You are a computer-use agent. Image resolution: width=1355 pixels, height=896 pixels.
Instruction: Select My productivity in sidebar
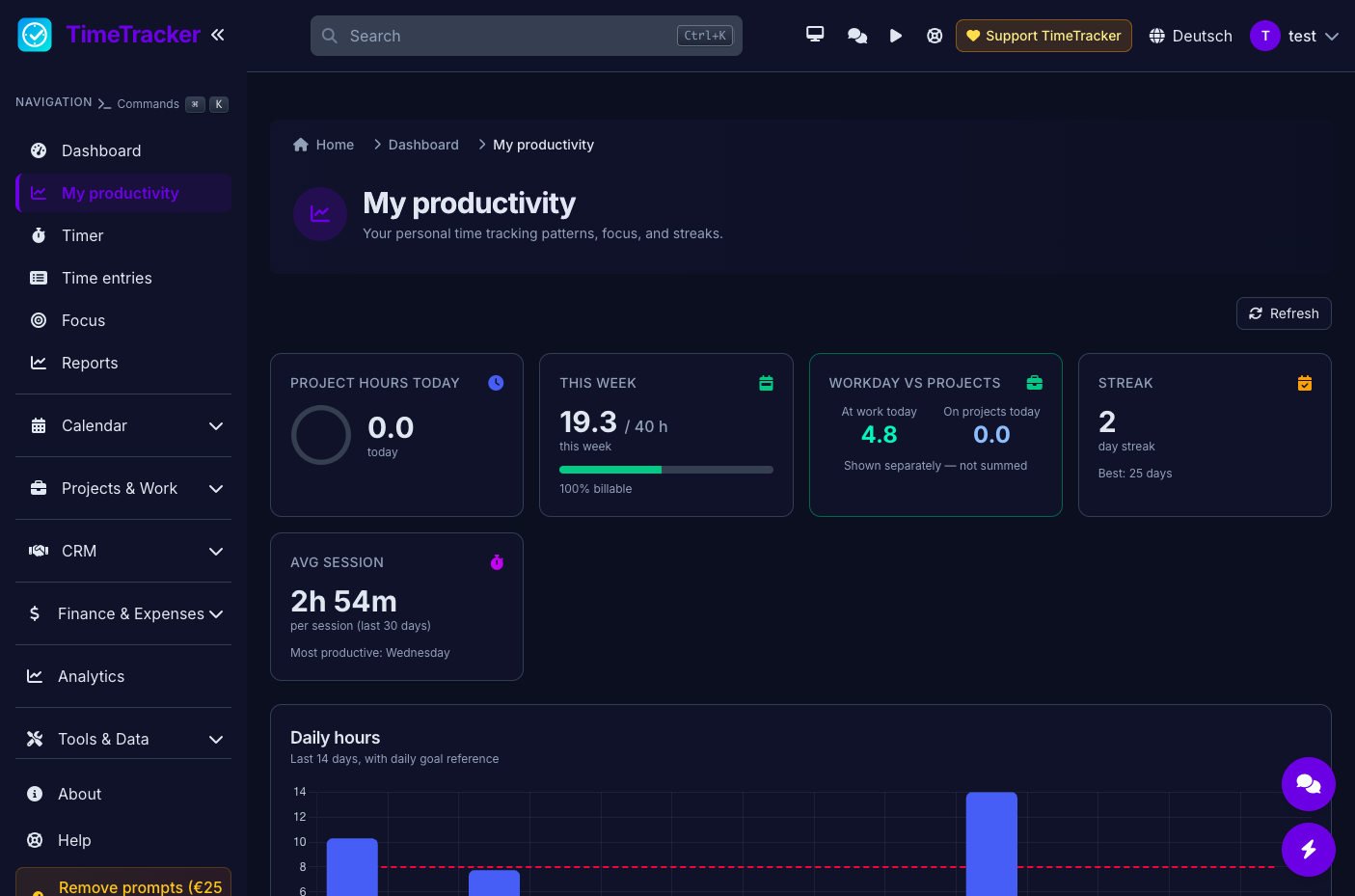[x=123, y=193]
